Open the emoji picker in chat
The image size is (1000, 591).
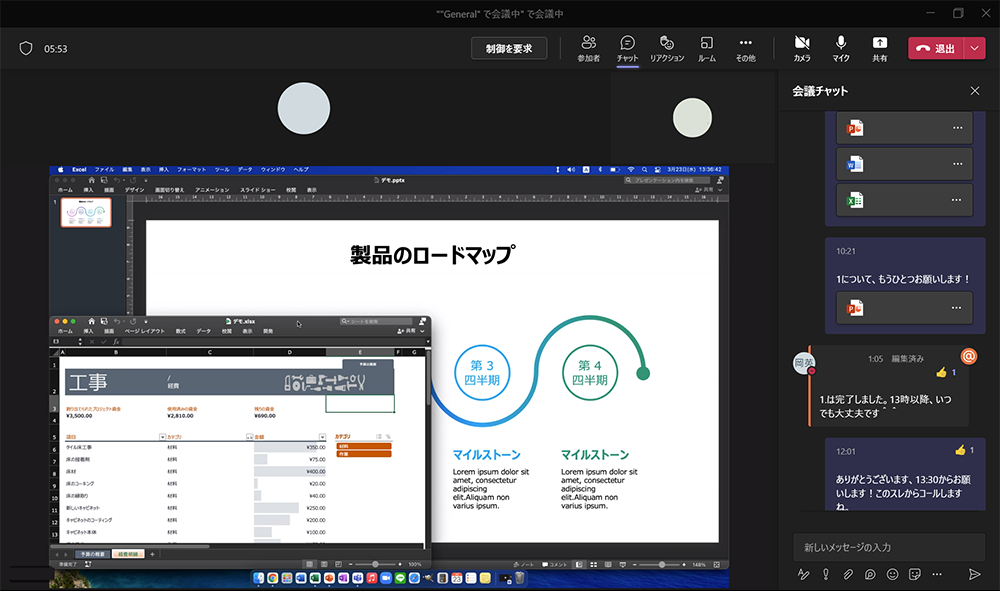[x=892, y=574]
